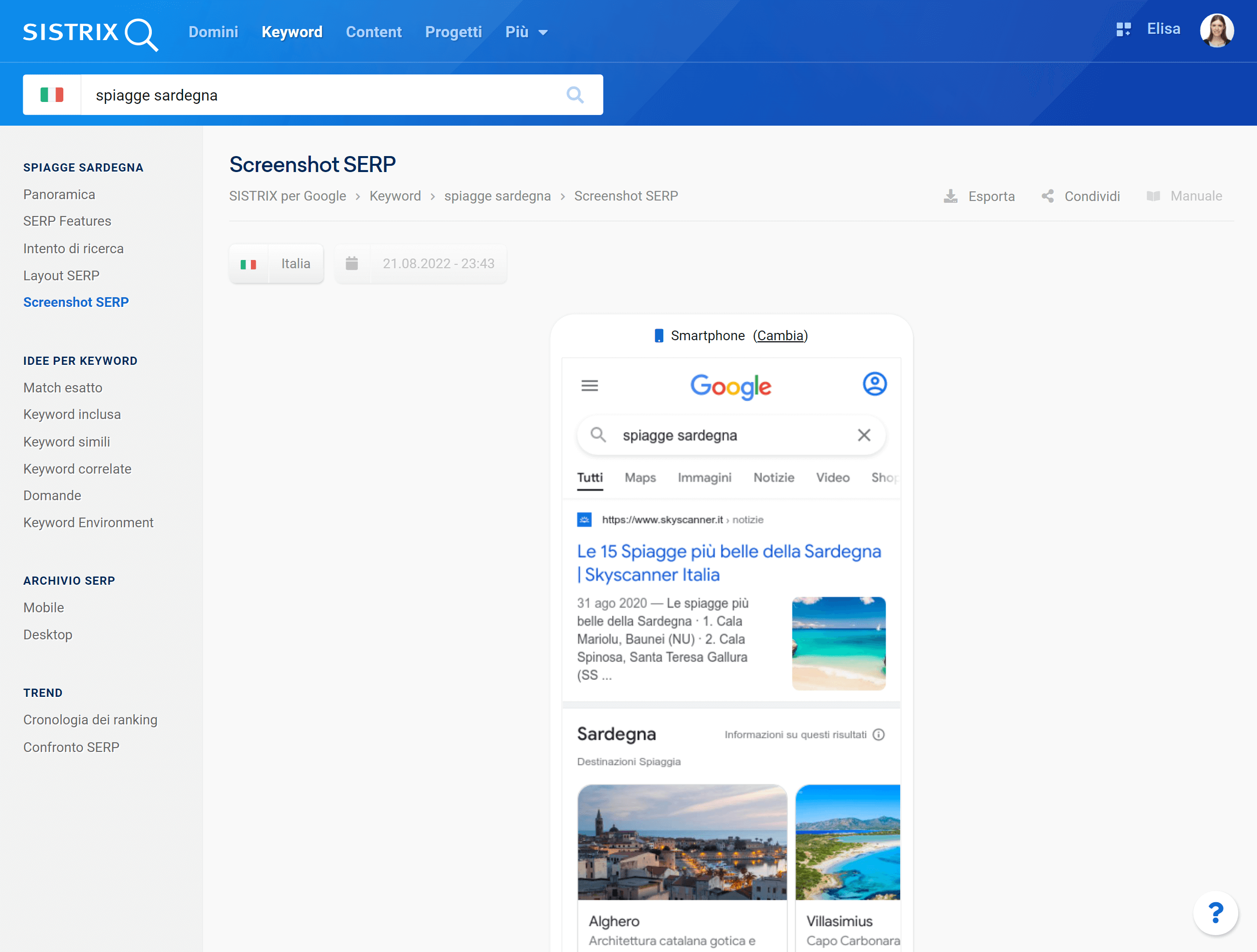Viewport: 1257px width, 952px height.
Task: Open SERP Features in the sidebar
Action: tap(67, 221)
